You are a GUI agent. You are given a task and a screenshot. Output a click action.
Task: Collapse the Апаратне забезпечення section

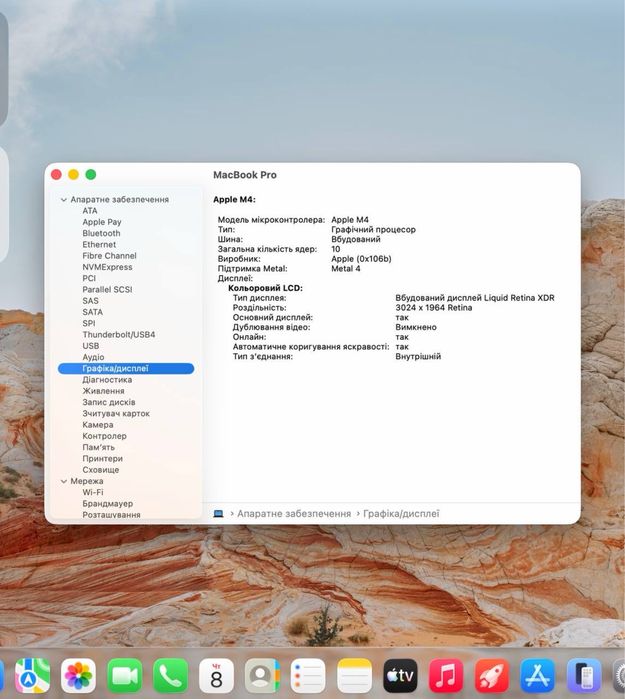63,200
